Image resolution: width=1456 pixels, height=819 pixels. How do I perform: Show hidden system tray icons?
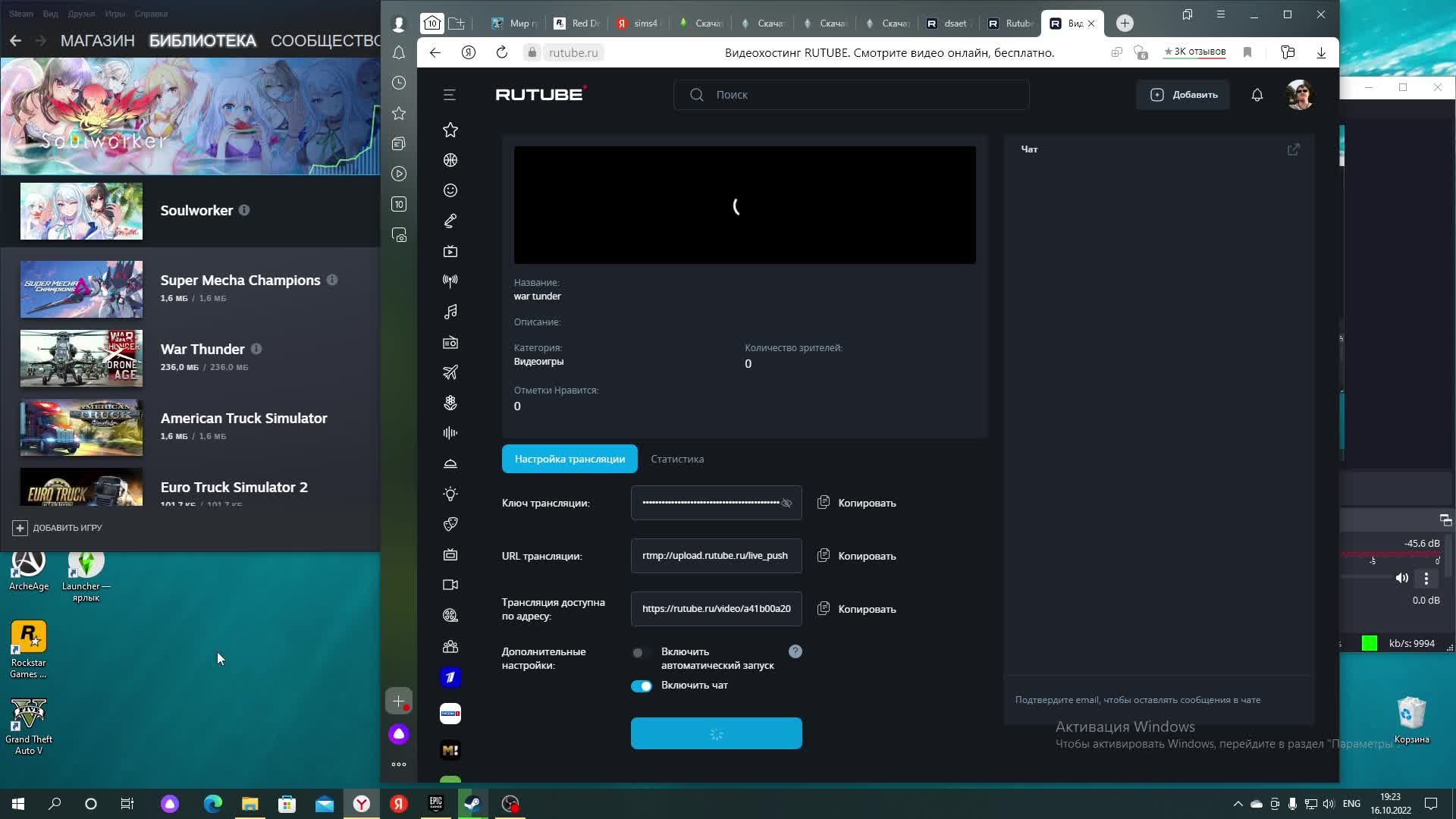(x=1238, y=804)
